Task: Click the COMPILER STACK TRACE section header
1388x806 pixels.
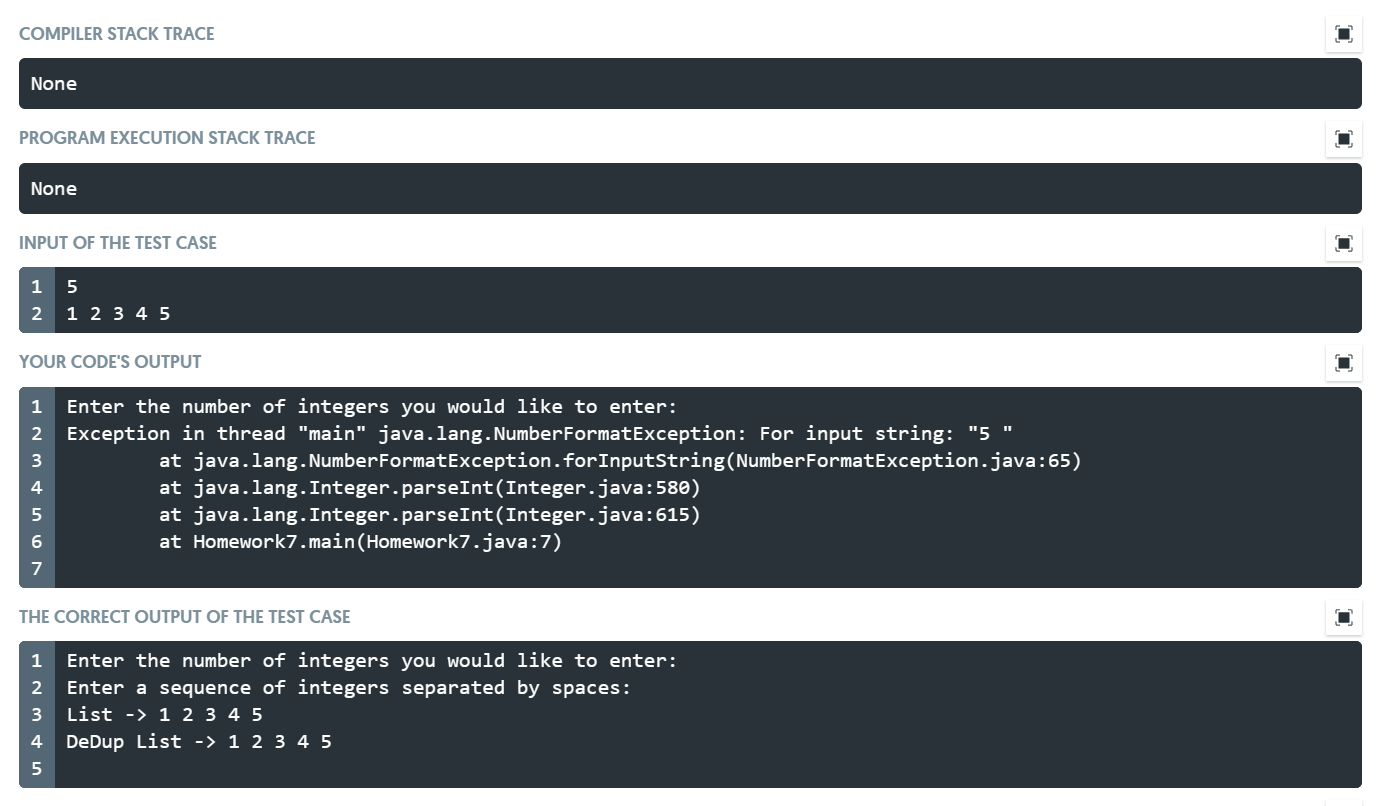Action: [x=116, y=33]
